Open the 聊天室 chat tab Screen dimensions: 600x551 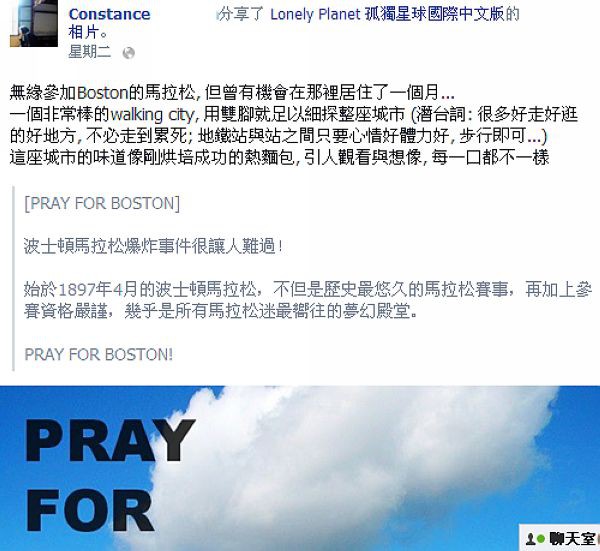[x=572, y=539]
